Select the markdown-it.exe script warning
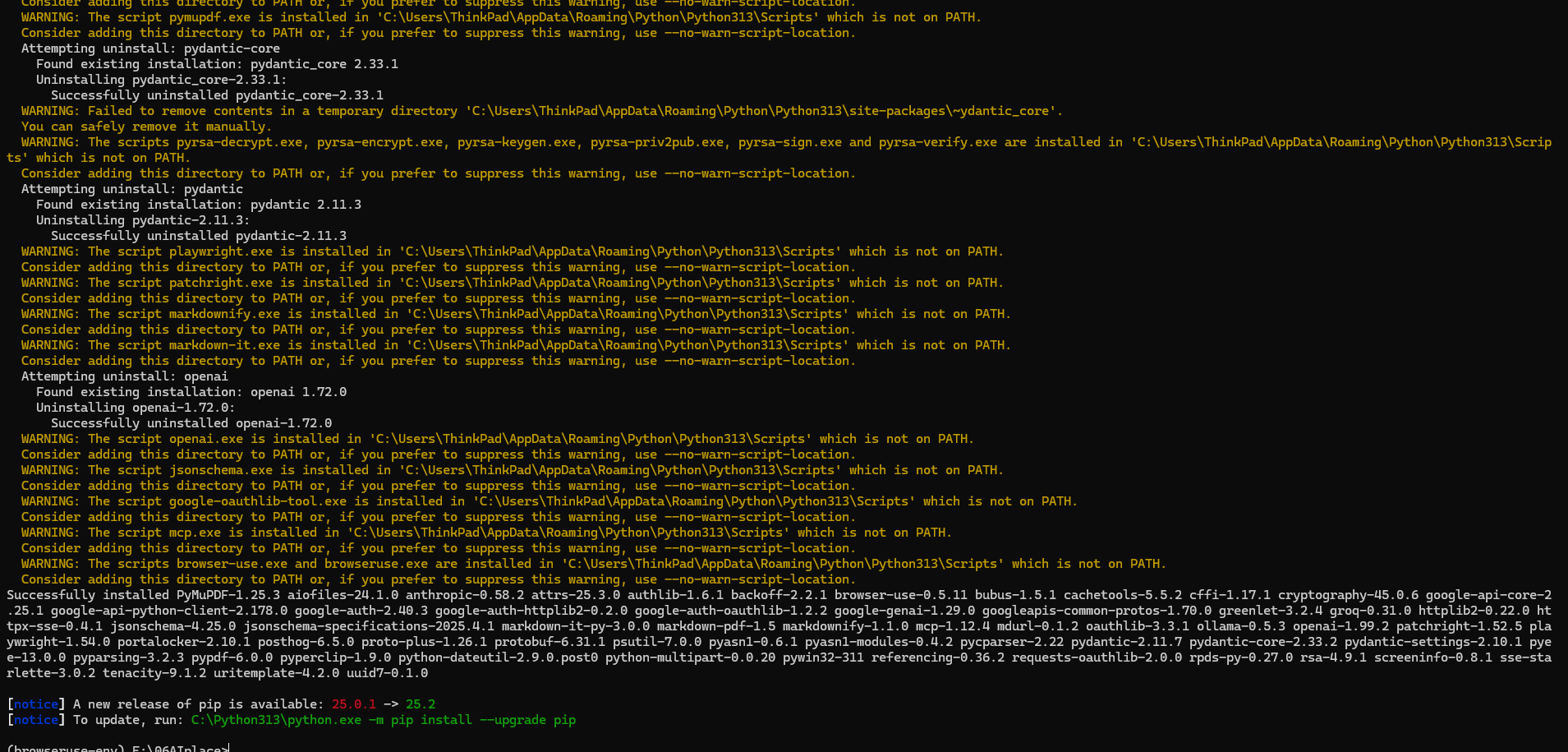The height and width of the screenshot is (752, 1568). 516,345
